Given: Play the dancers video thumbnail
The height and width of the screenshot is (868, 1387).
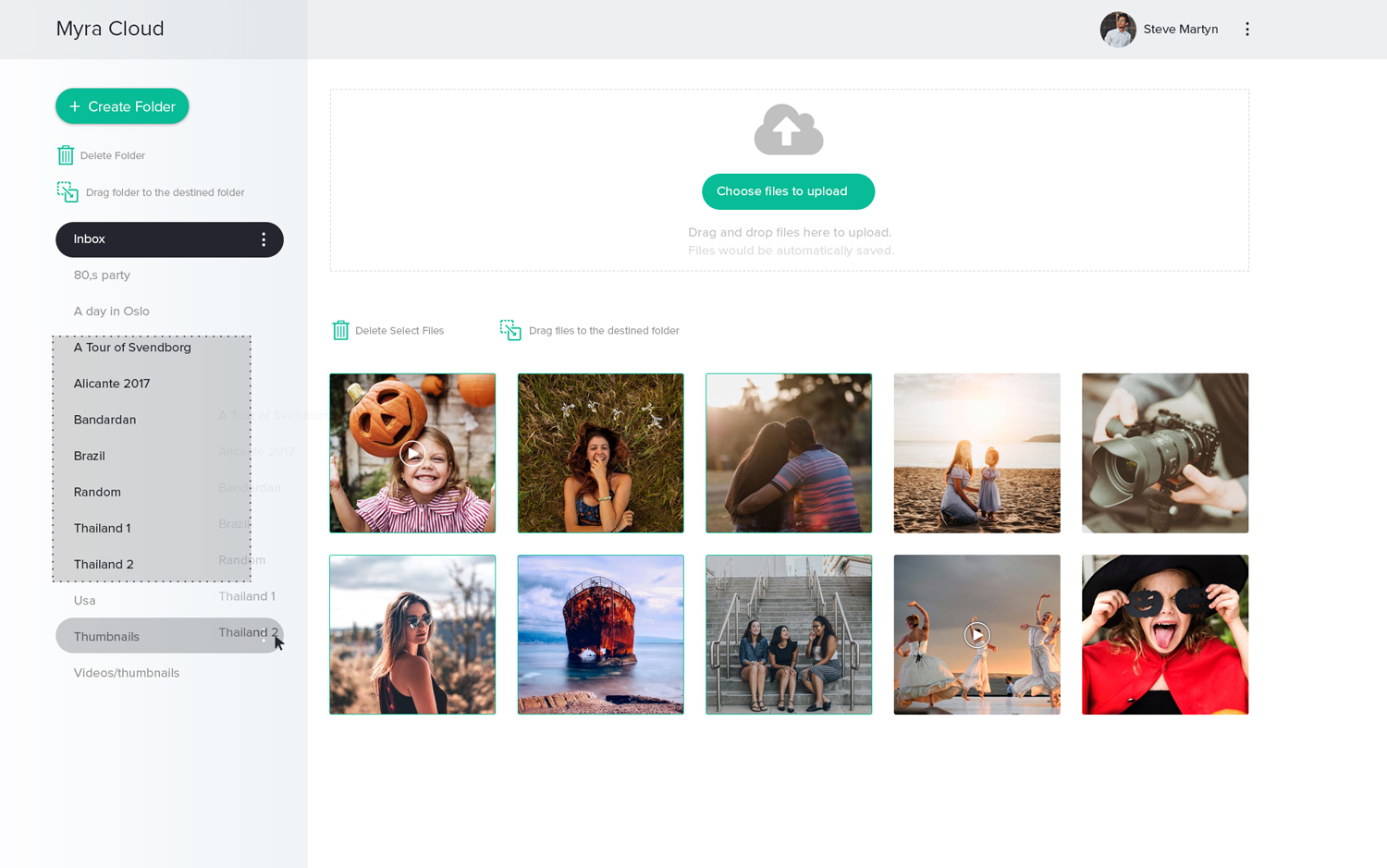Looking at the screenshot, I should click(976, 635).
